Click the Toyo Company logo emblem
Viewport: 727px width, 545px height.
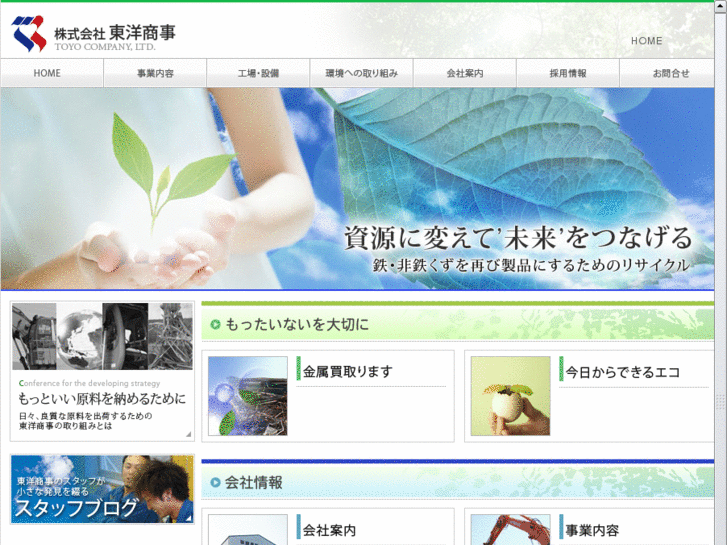pyautogui.click(x=29, y=33)
